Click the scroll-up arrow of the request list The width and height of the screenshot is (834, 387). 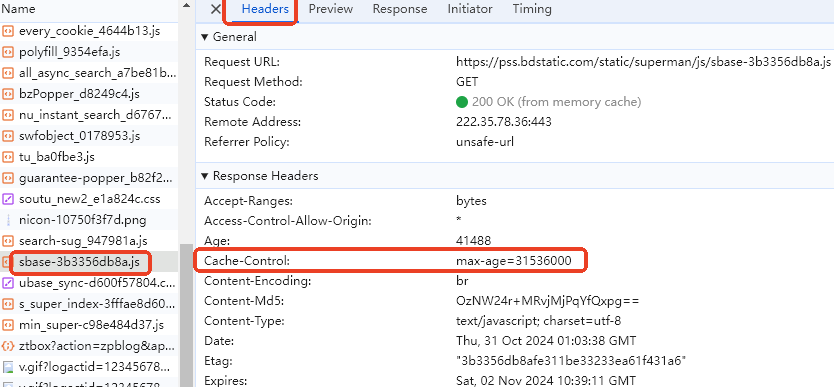(x=186, y=5)
